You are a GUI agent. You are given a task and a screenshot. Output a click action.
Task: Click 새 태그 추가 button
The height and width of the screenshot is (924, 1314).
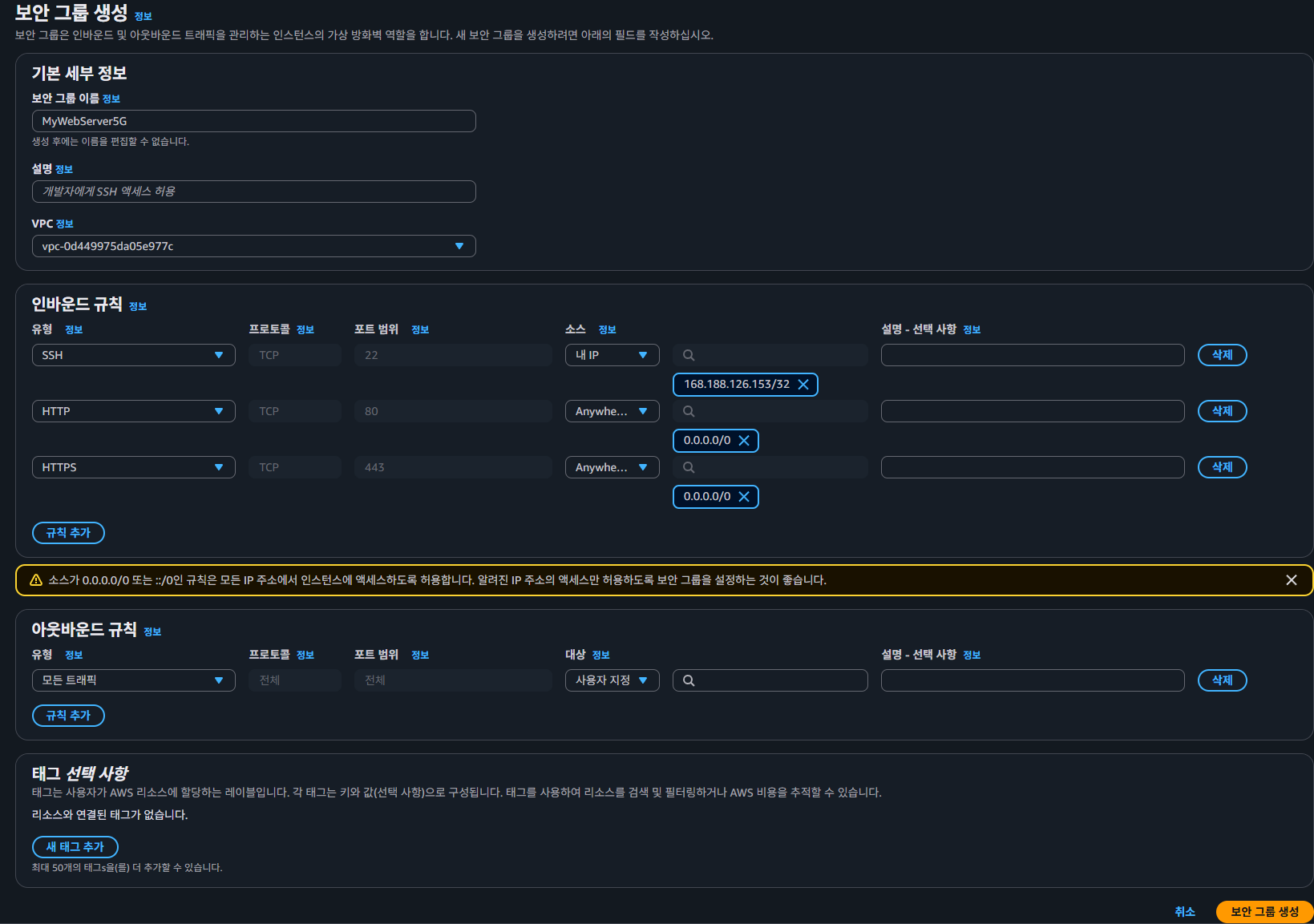tap(75, 847)
